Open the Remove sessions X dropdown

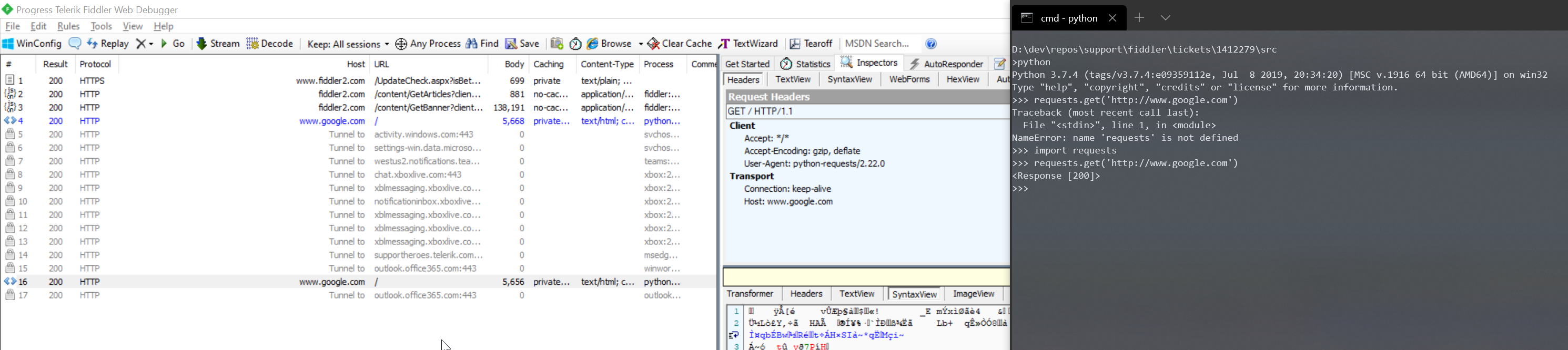tap(145, 44)
